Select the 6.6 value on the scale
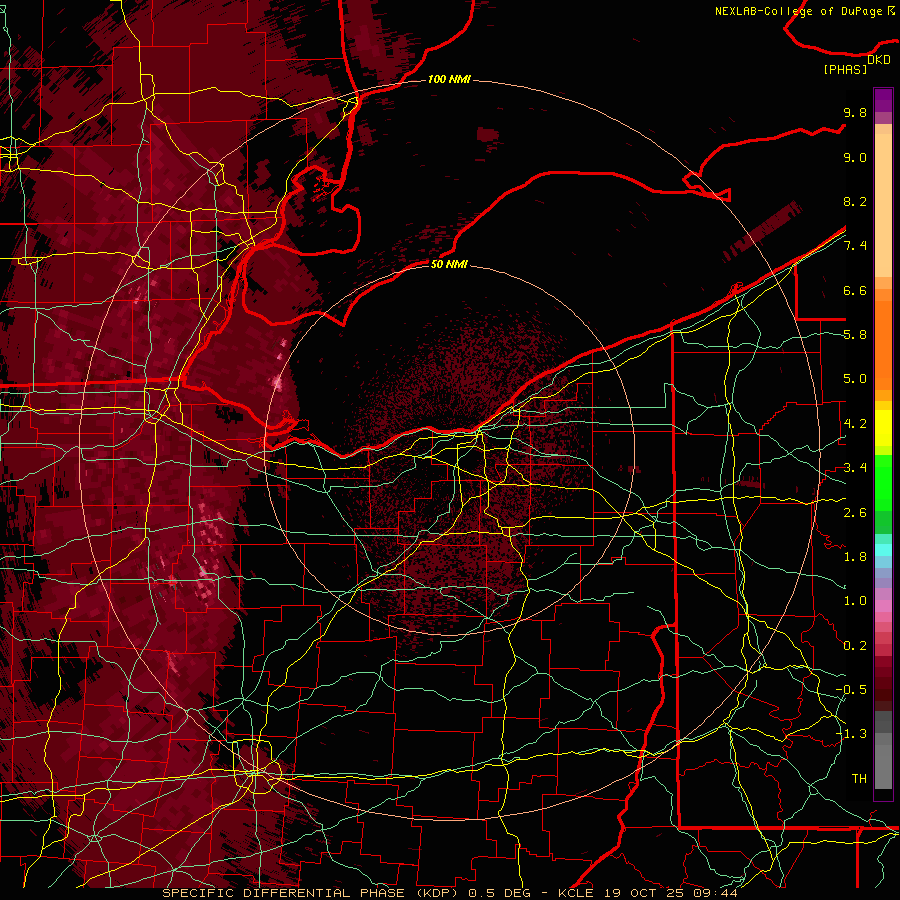Screen dimensions: 900x900 (x=855, y=290)
